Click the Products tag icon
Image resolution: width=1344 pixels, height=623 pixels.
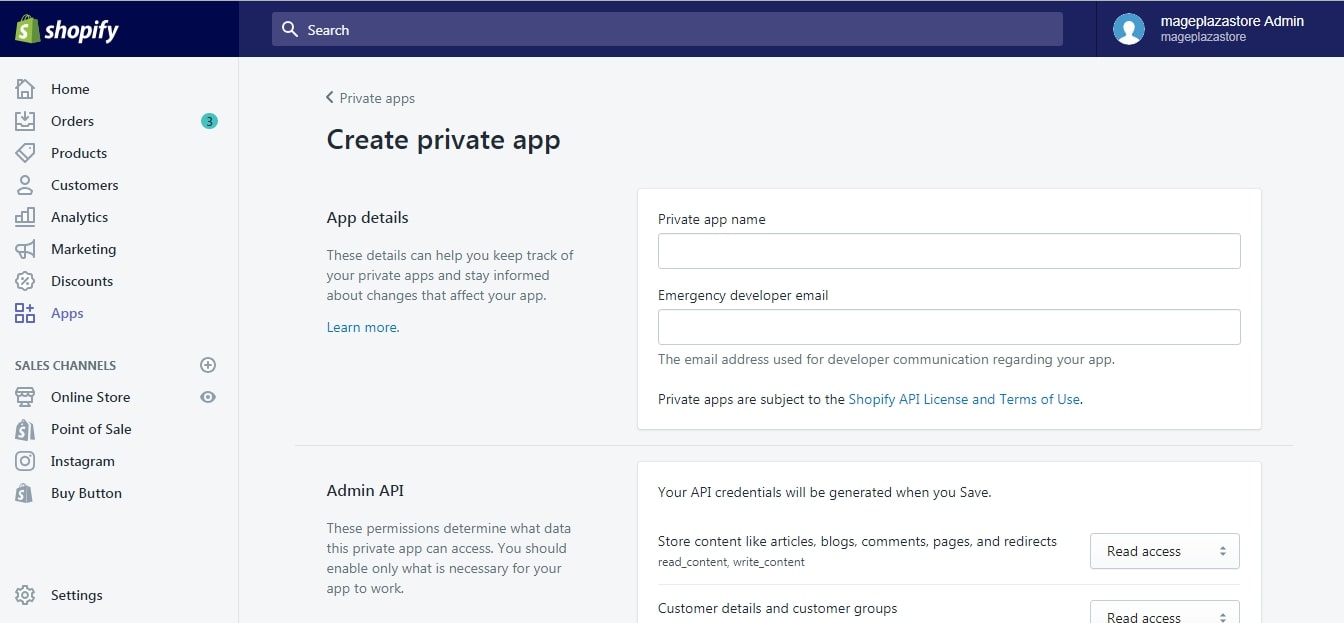[x=25, y=153]
